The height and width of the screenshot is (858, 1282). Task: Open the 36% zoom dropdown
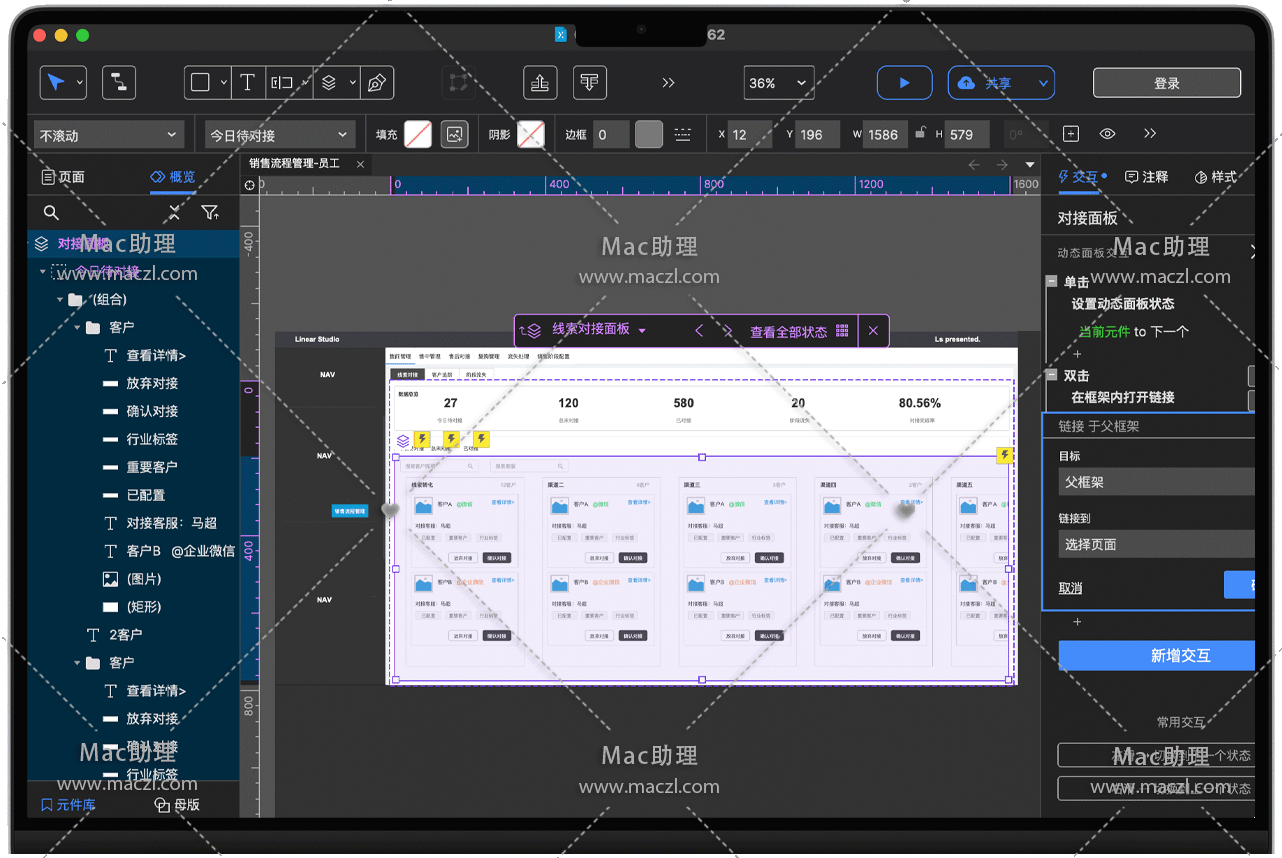pos(779,83)
